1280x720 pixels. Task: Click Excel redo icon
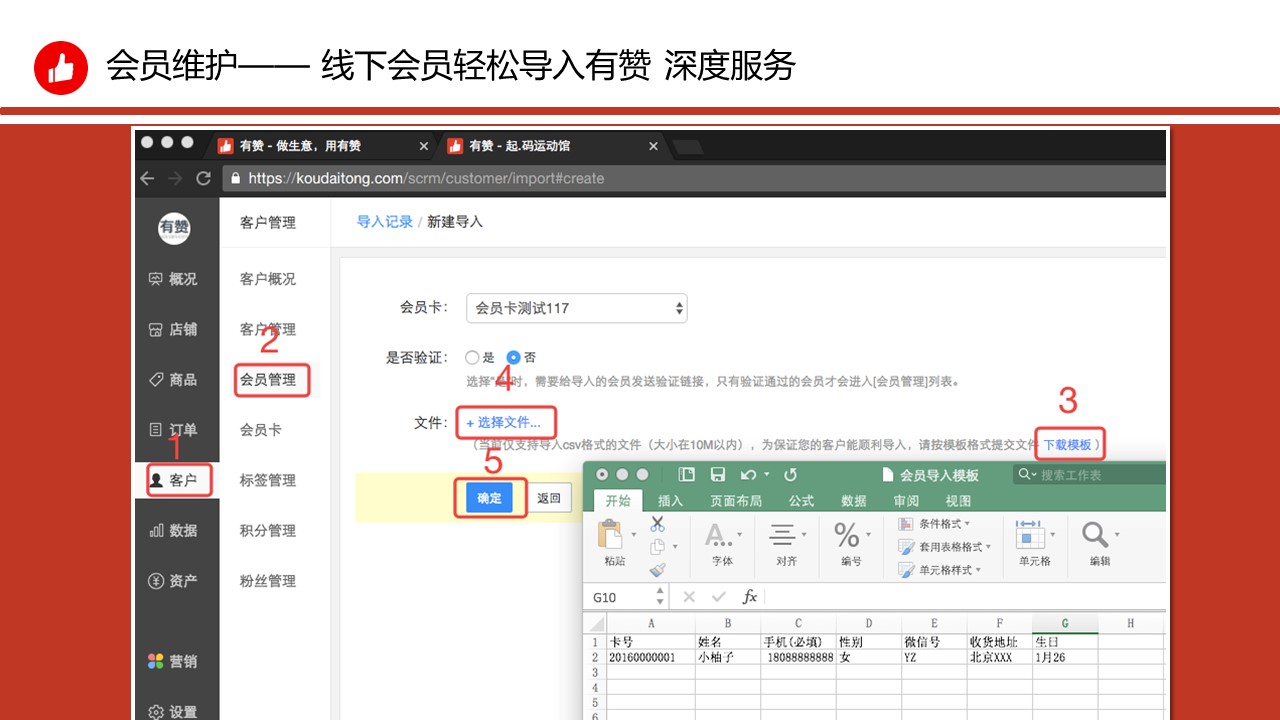click(x=790, y=475)
